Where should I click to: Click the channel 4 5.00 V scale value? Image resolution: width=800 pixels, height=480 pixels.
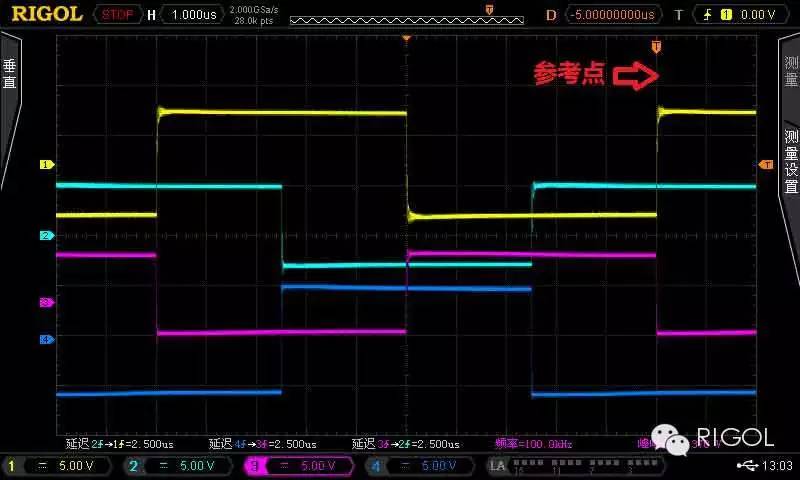439,466
